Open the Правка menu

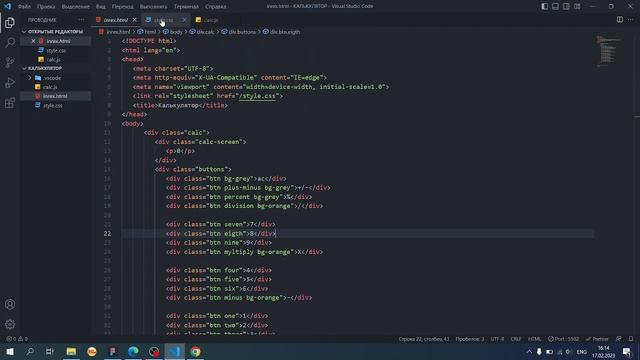pos(46,7)
